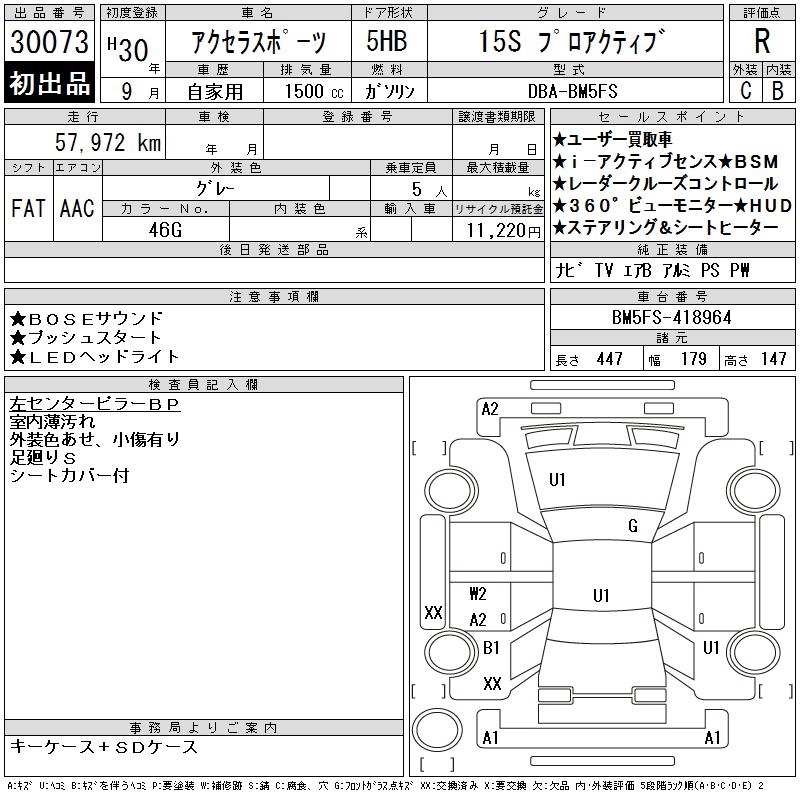Click the height value "147"
The height and width of the screenshot is (800, 800).
(x=773, y=359)
